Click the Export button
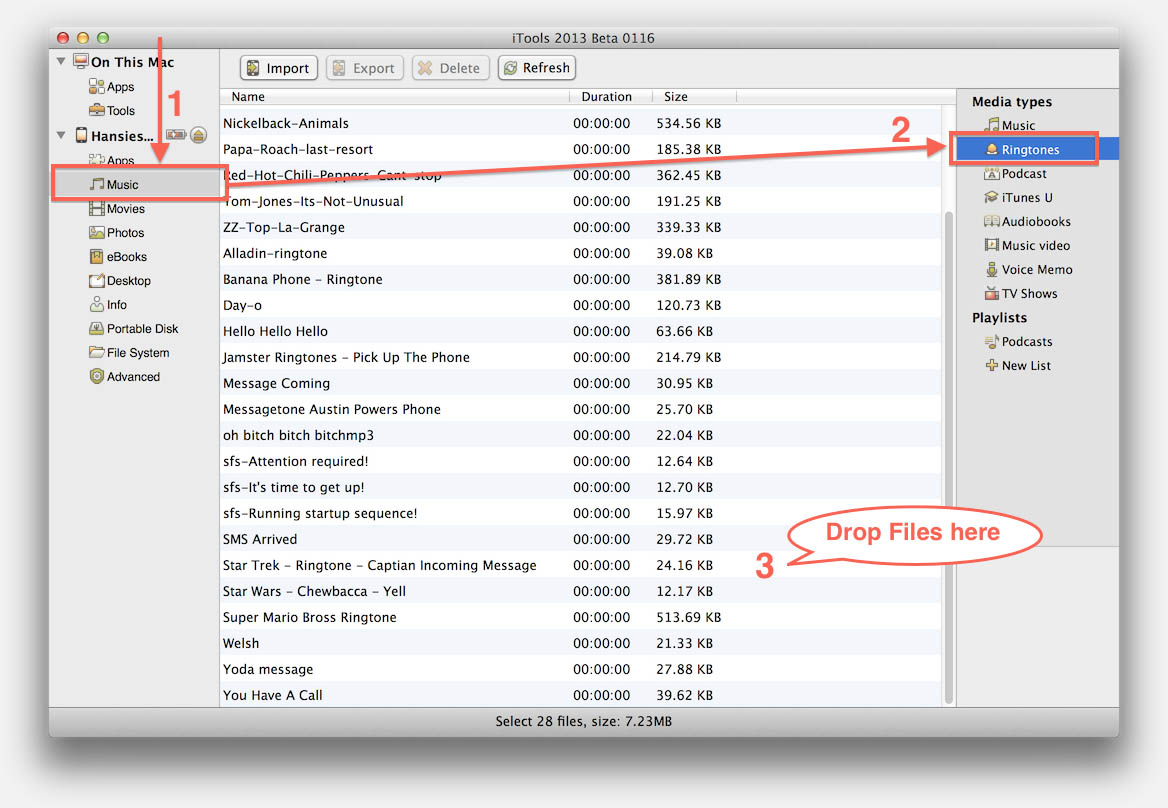The image size is (1168, 808). point(364,68)
